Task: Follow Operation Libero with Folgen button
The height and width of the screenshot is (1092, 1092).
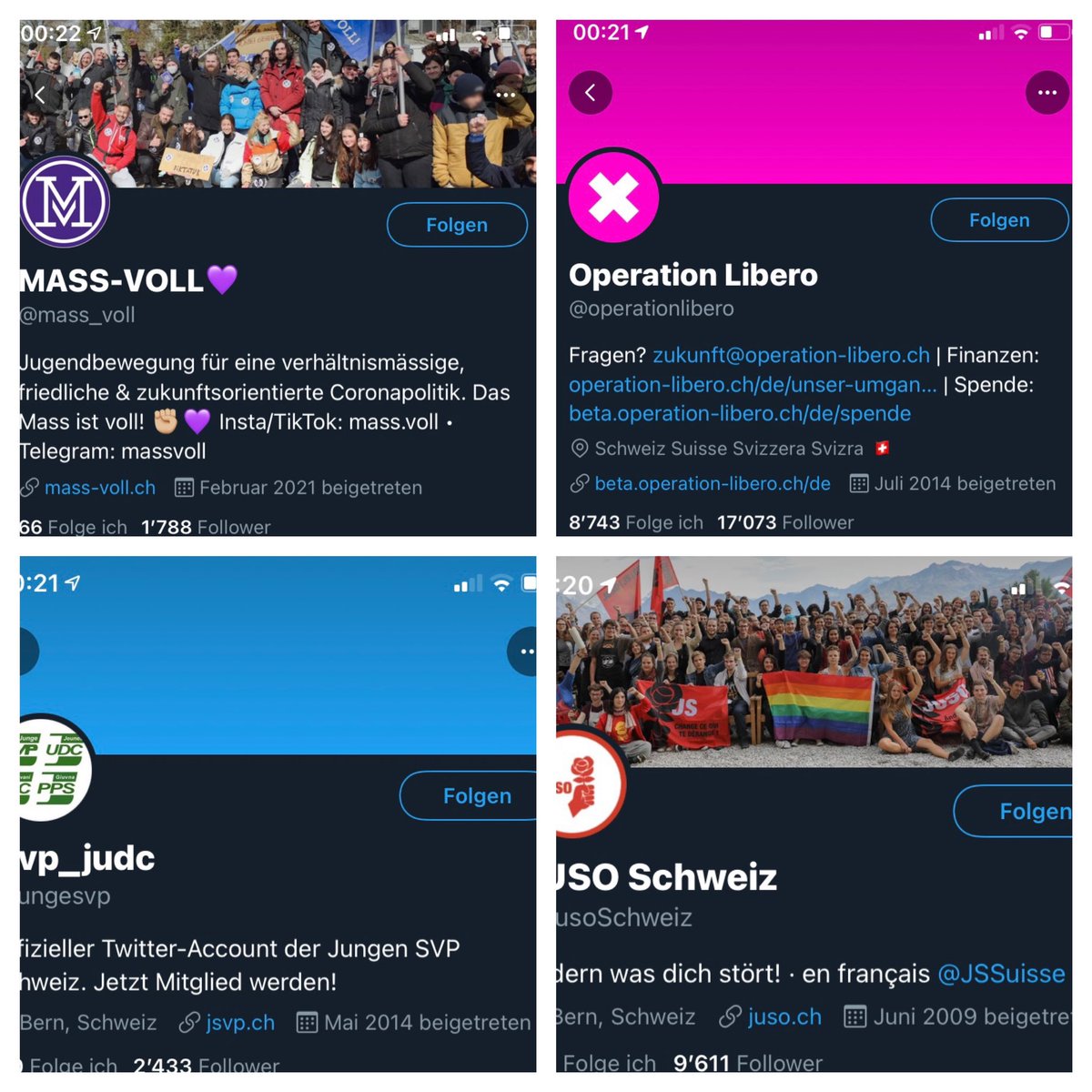Action: click(999, 220)
